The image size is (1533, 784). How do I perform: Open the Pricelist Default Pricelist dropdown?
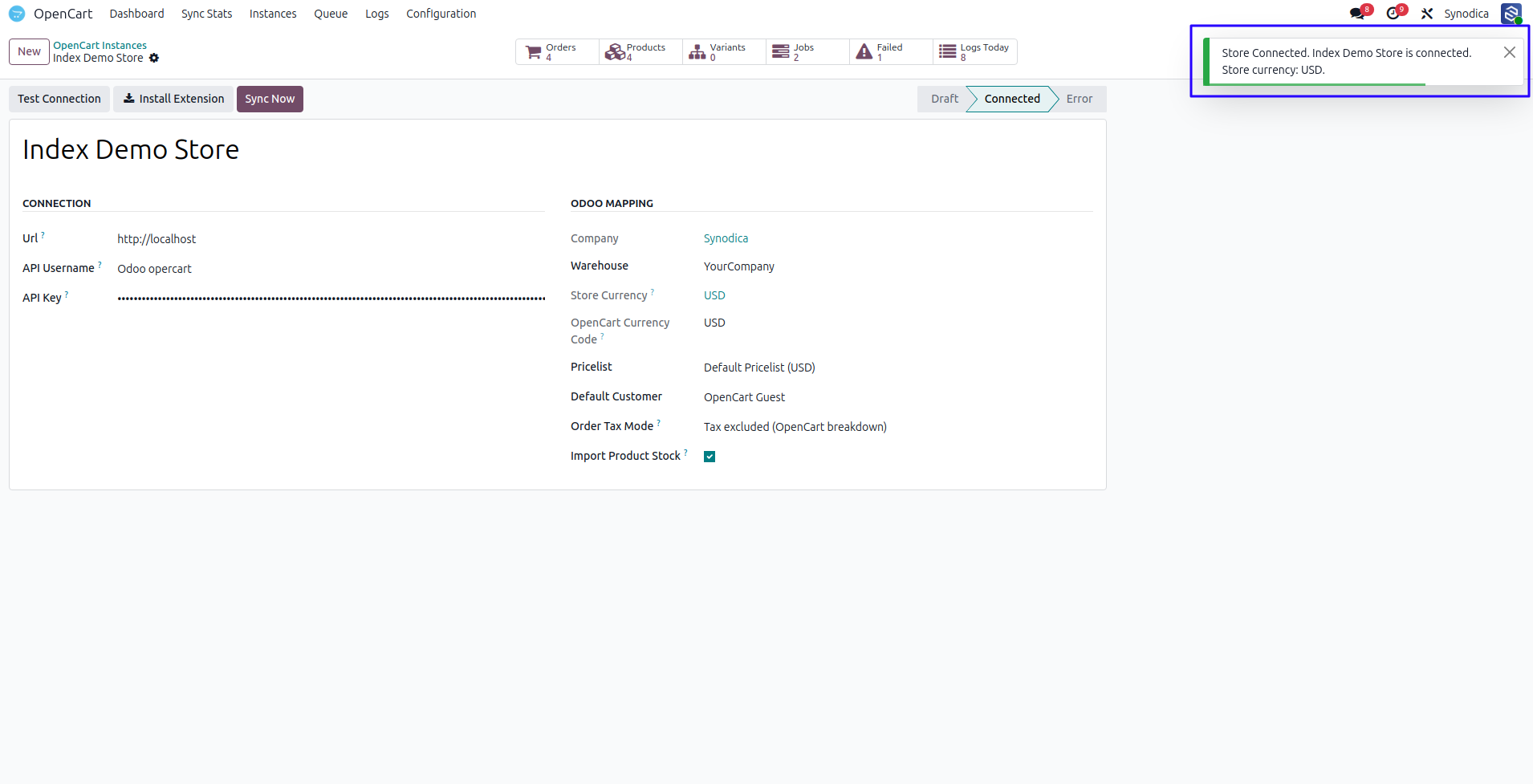point(898,368)
